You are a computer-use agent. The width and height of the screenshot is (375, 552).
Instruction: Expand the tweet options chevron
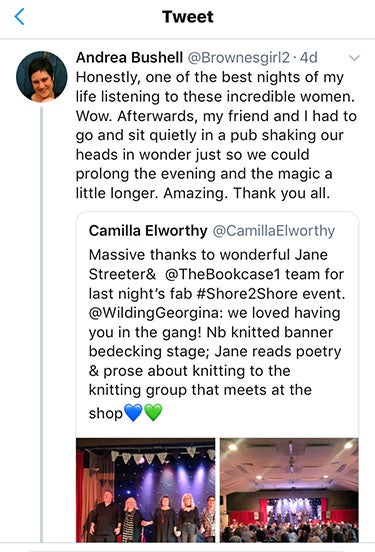(x=354, y=58)
